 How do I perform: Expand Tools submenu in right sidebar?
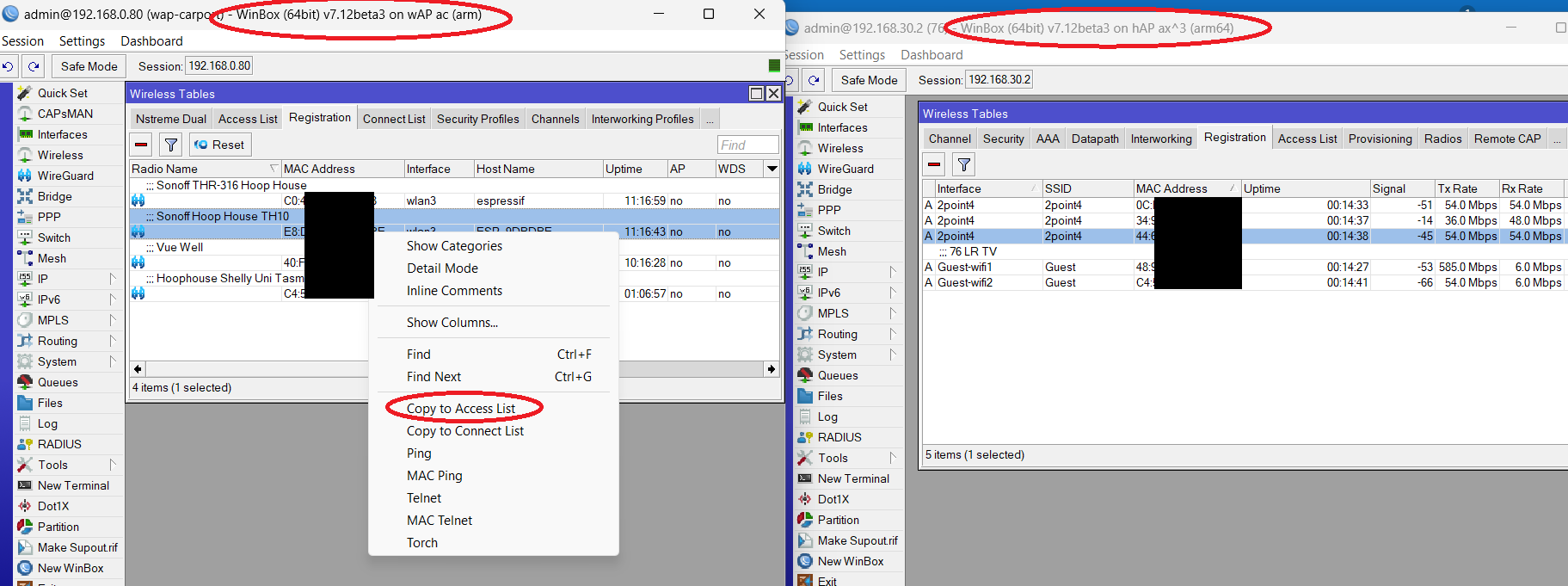893,458
